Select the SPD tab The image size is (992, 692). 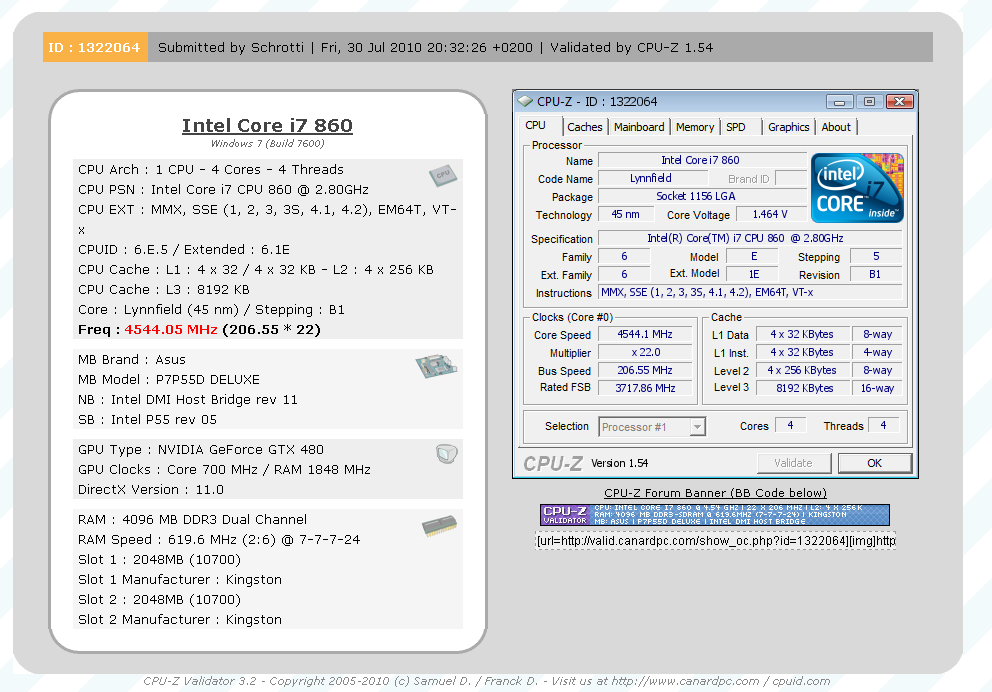[x=736, y=127]
